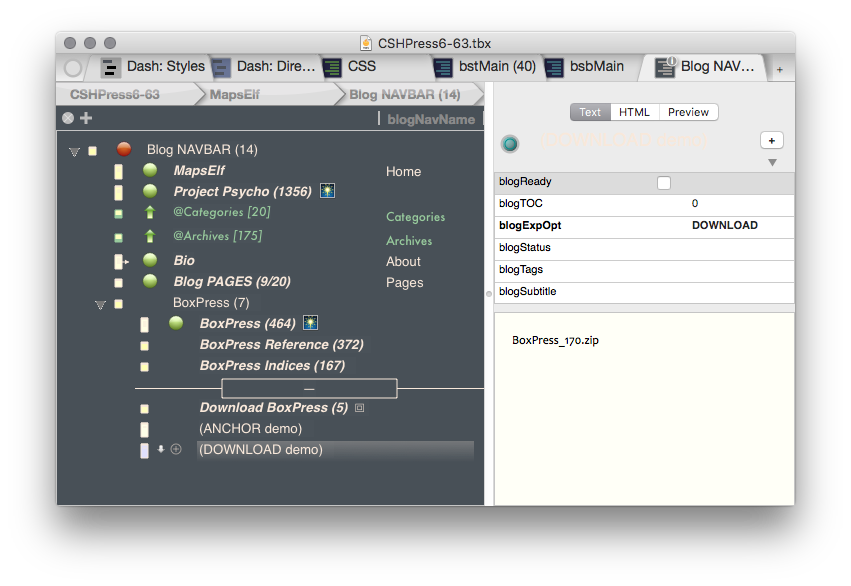Click the note icon of Bio row
This screenshot has width=851, height=586.
point(119,262)
